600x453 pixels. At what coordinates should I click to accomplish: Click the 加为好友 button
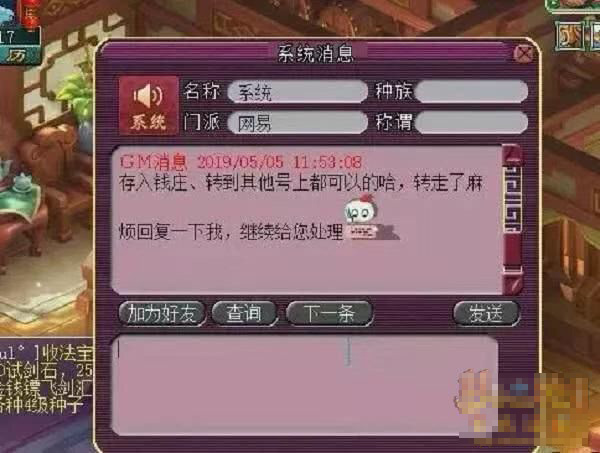point(162,314)
